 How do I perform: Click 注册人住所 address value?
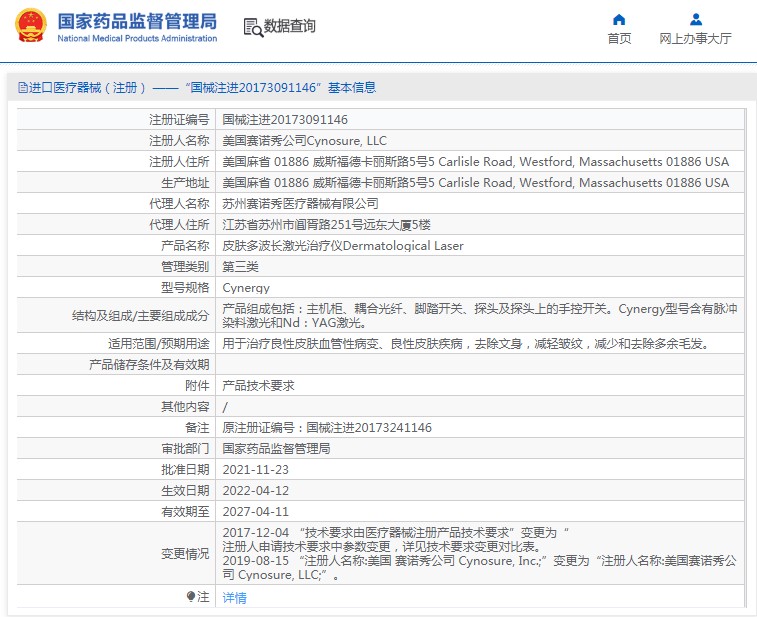click(476, 162)
